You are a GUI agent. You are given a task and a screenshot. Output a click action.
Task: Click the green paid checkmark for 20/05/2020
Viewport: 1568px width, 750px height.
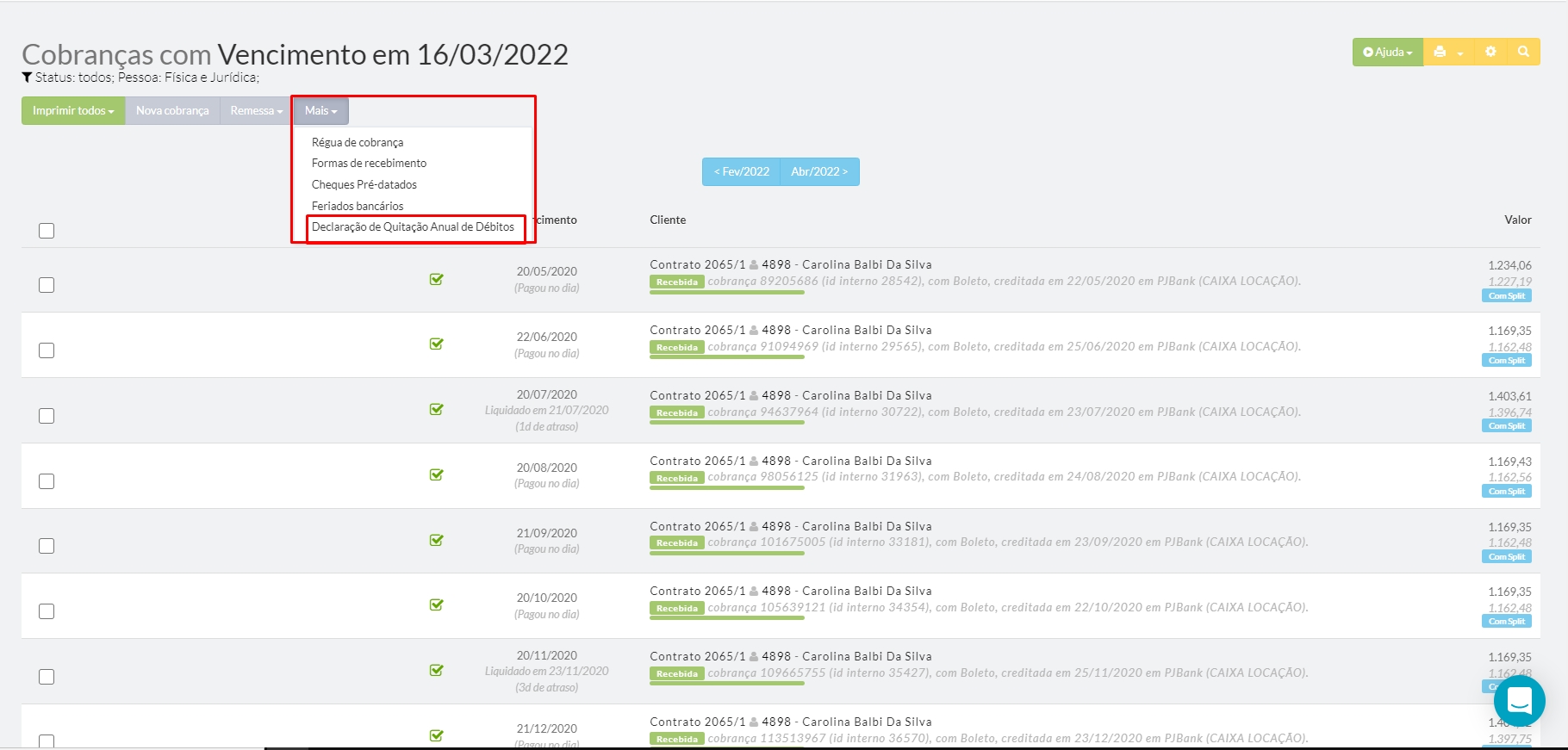[x=437, y=279]
